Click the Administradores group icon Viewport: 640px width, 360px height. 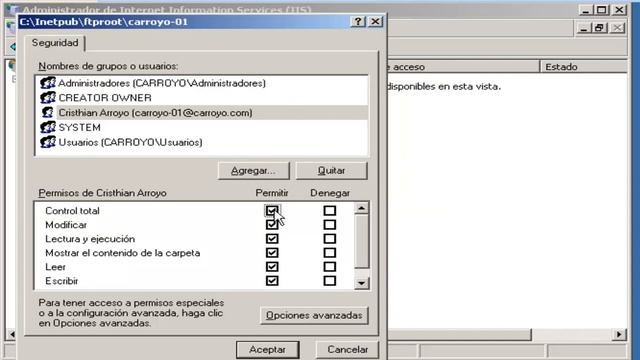coord(48,83)
